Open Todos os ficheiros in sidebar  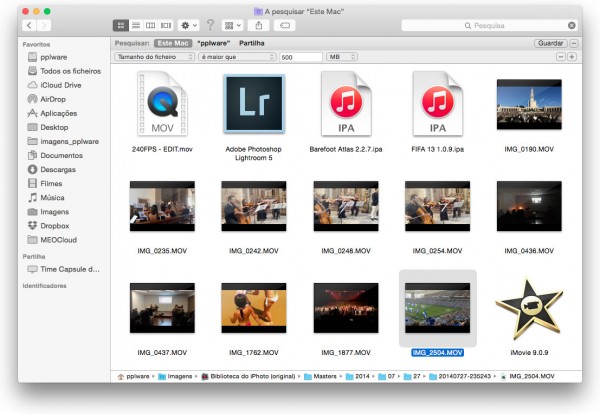click(64, 71)
